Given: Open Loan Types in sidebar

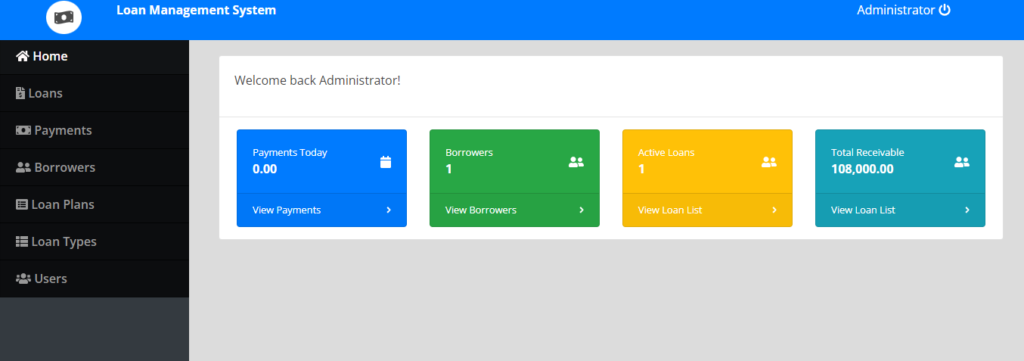Looking at the screenshot, I should [x=94, y=242].
